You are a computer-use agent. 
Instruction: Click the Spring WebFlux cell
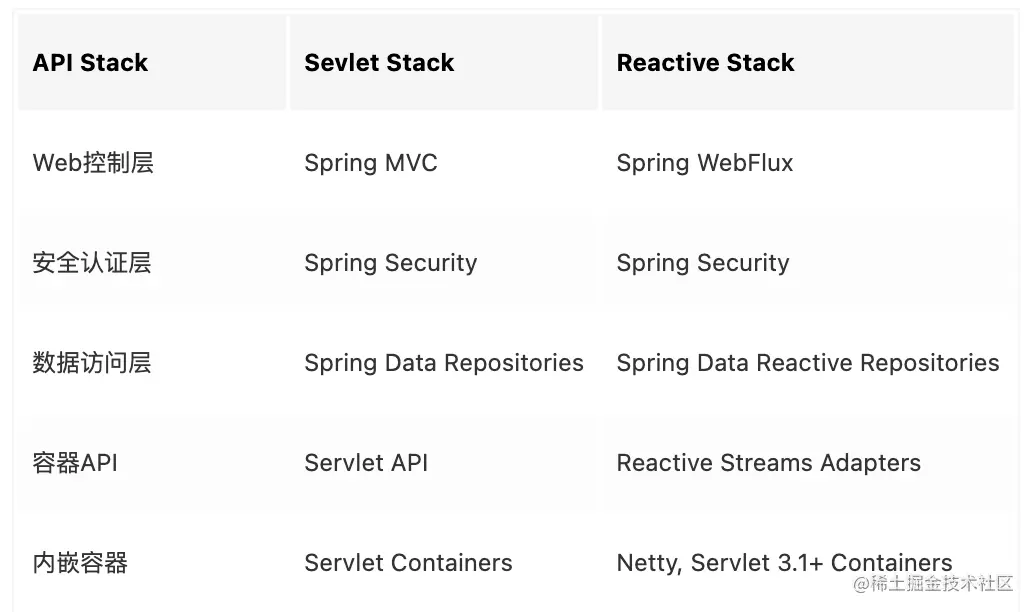(x=705, y=163)
